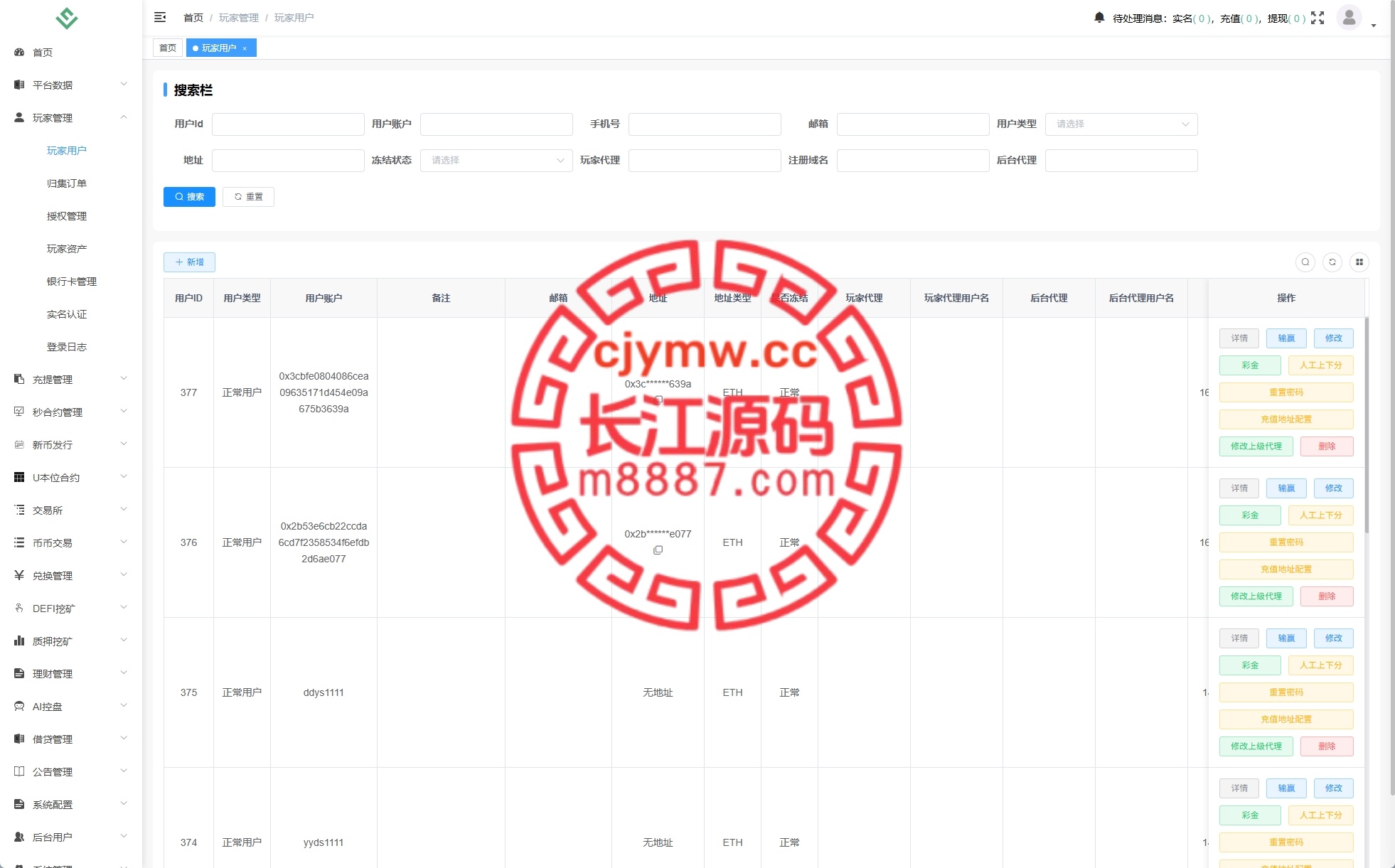Focus the 用户Id search field
The width and height of the screenshot is (1395, 868).
pyautogui.click(x=288, y=124)
